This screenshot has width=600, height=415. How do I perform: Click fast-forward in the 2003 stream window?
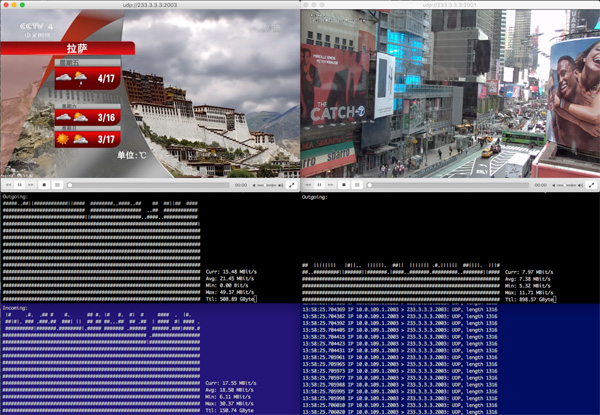click(x=31, y=185)
